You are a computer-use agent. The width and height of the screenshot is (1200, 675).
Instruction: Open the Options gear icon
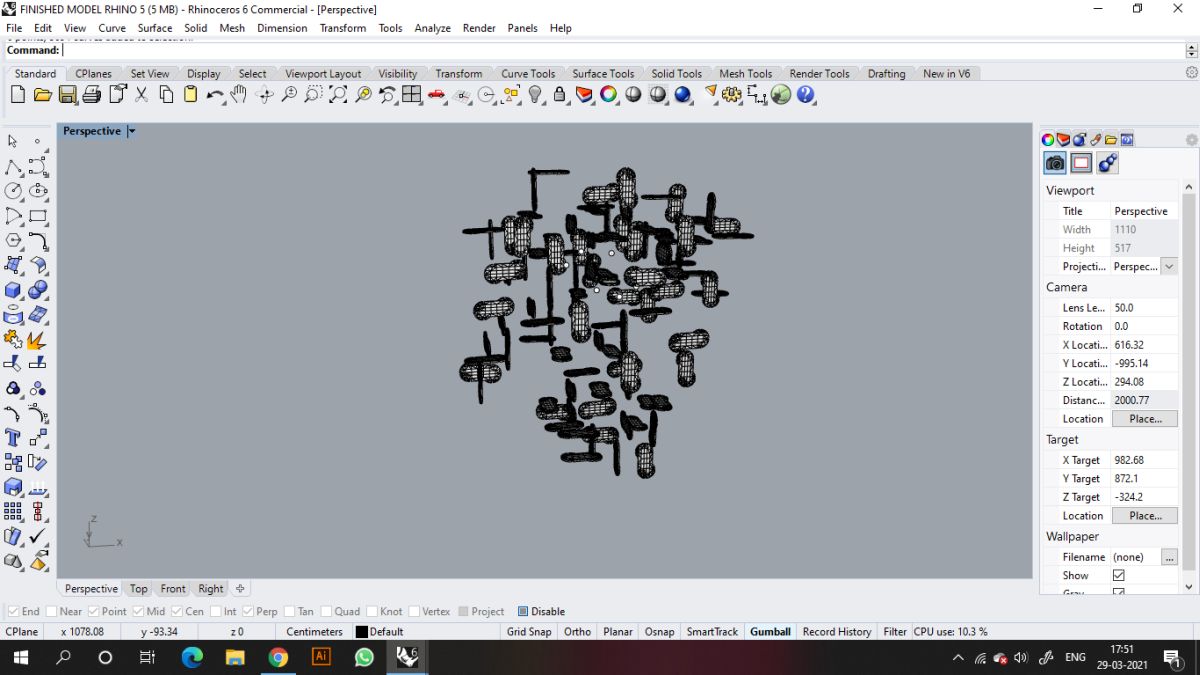(732, 95)
